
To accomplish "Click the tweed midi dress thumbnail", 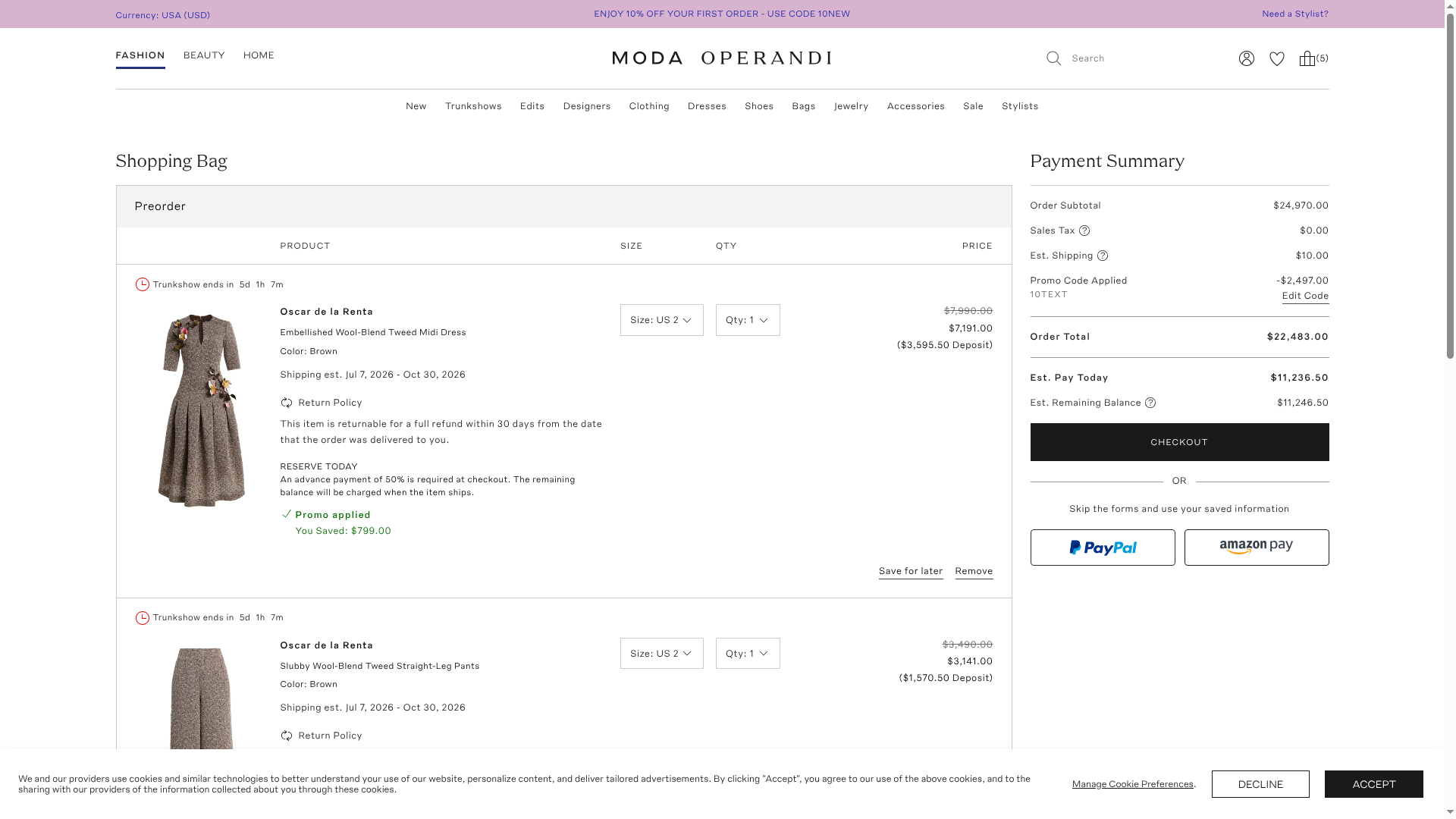I will click(x=201, y=409).
